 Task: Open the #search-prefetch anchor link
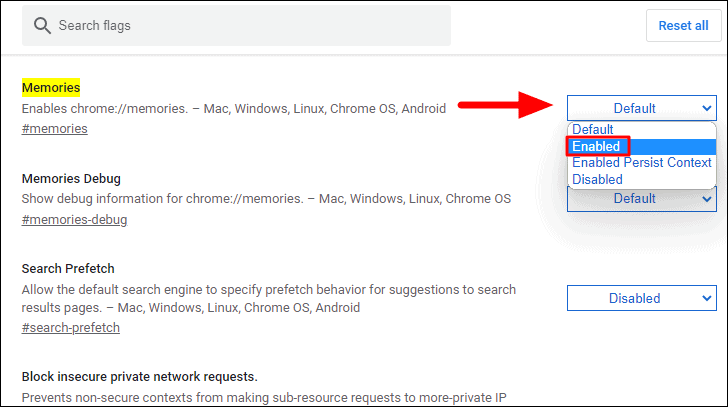pyautogui.click(x=71, y=328)
